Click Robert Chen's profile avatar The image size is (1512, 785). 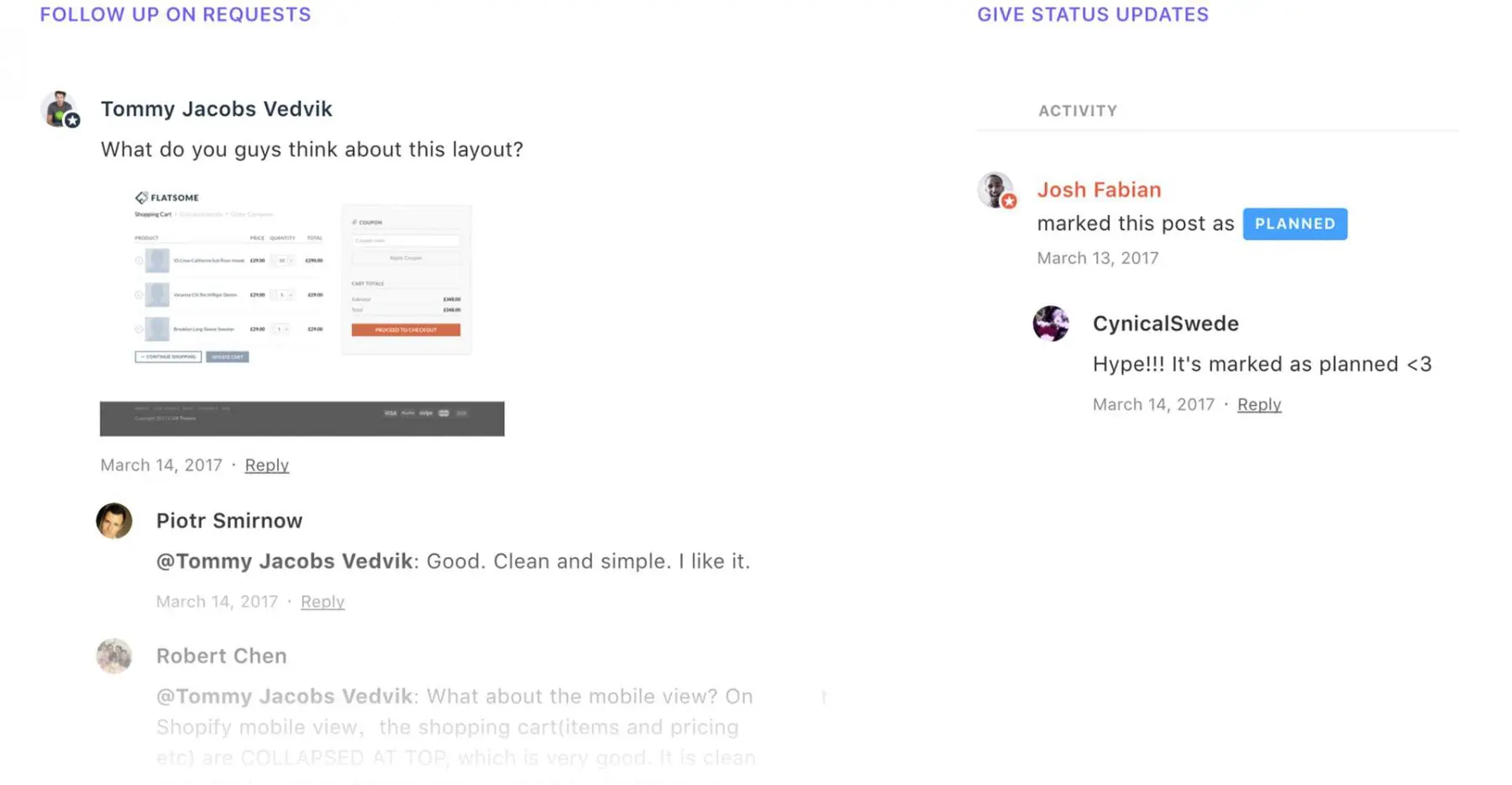(114, 656)
